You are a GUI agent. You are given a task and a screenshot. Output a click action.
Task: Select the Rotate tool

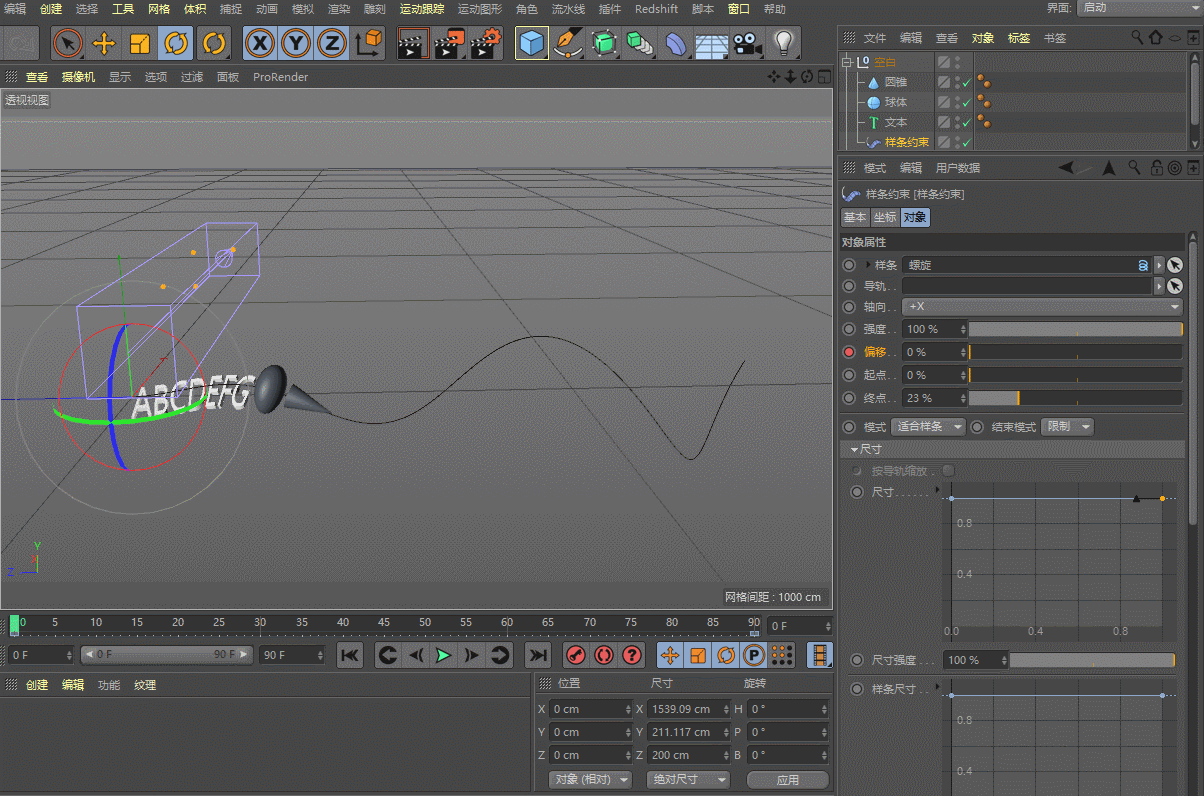point(175,44)
